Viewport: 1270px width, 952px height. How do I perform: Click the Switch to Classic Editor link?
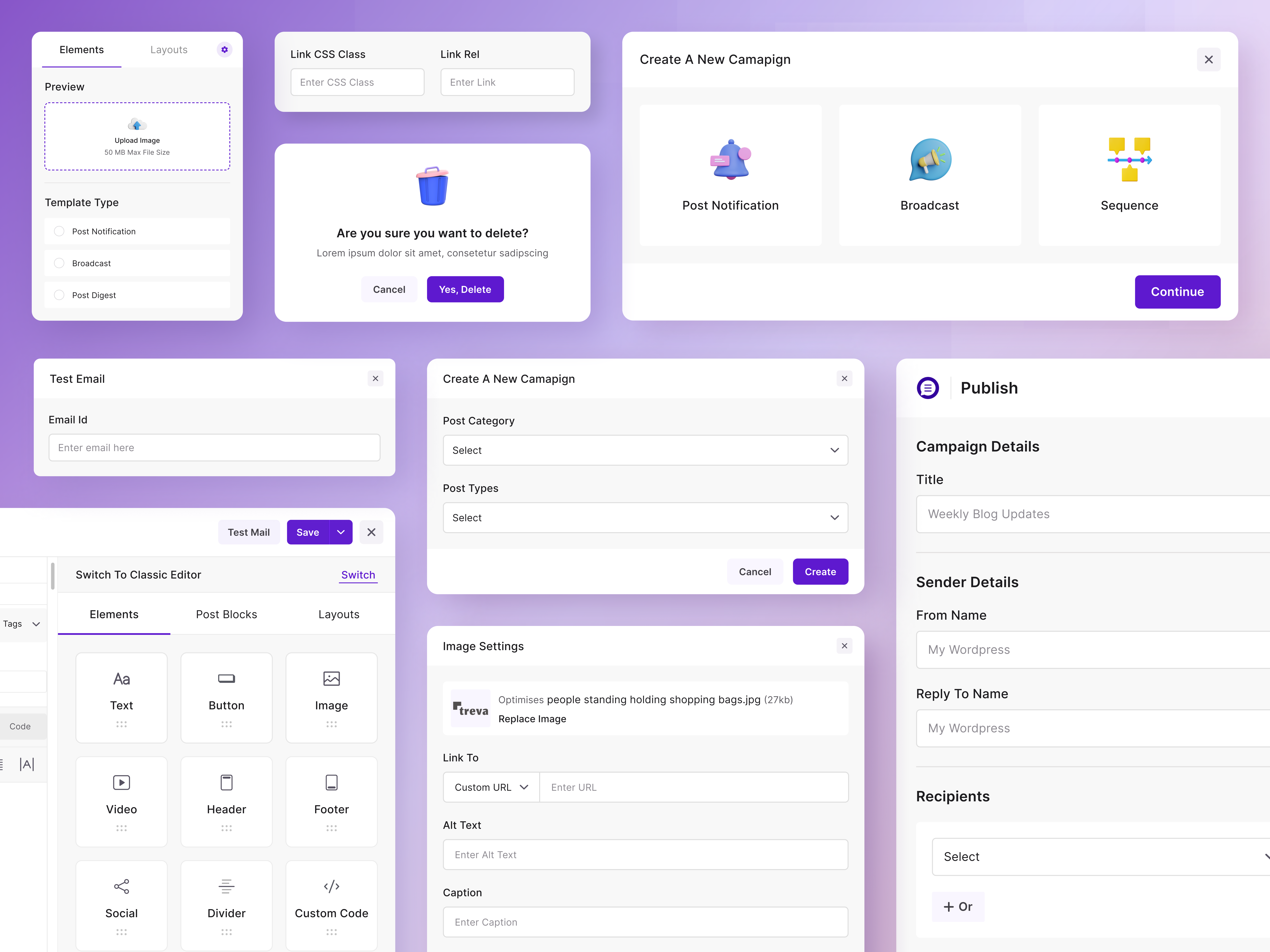(x=358, y=574)
